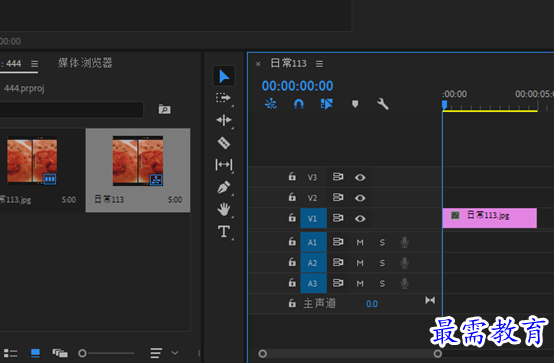Viewport: 554px width, 363px height.
Task: Select the 日常113 timeline tab
Action: click(288, 63)
